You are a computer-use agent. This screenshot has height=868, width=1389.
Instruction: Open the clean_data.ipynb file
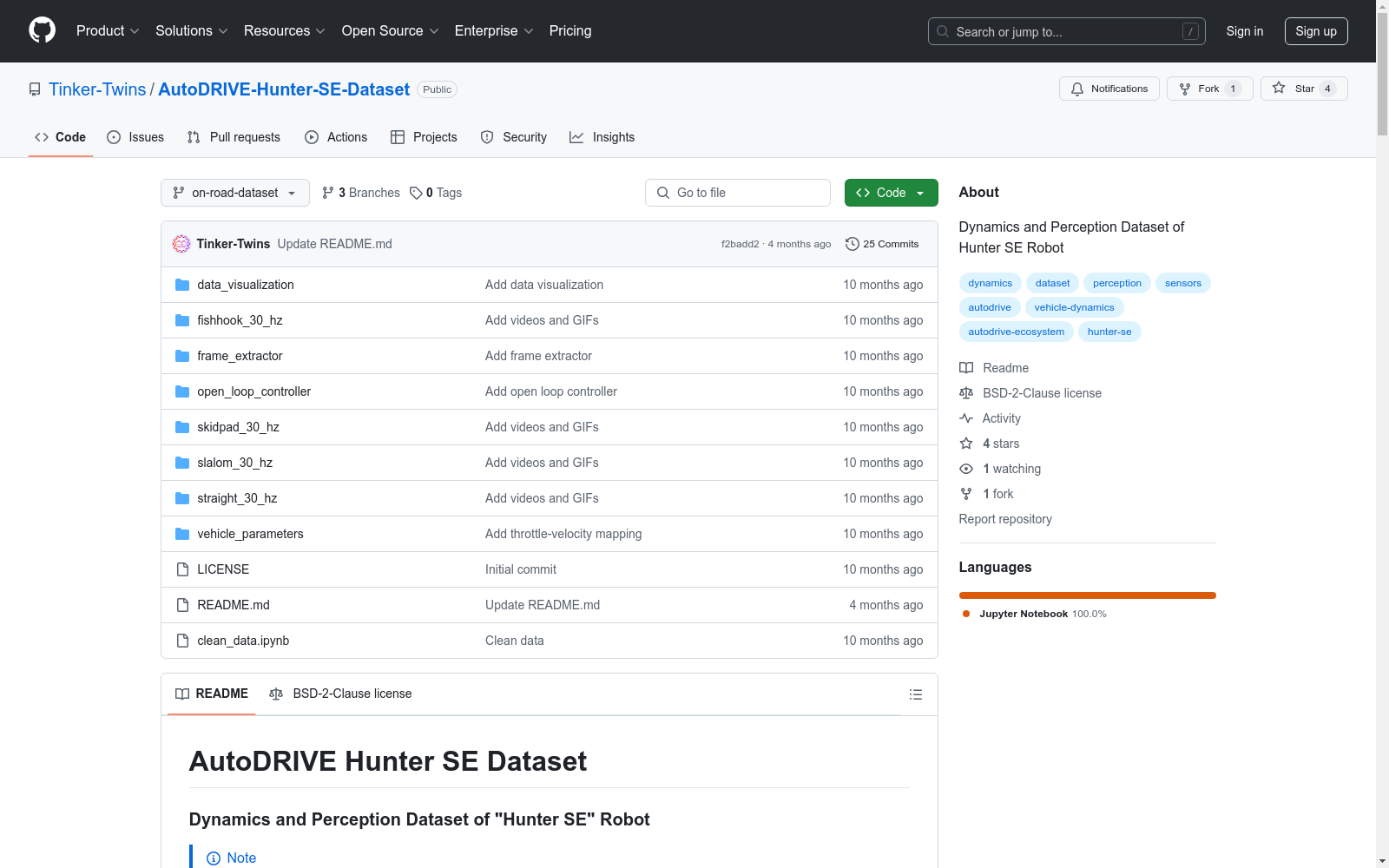tap(243, 641)
